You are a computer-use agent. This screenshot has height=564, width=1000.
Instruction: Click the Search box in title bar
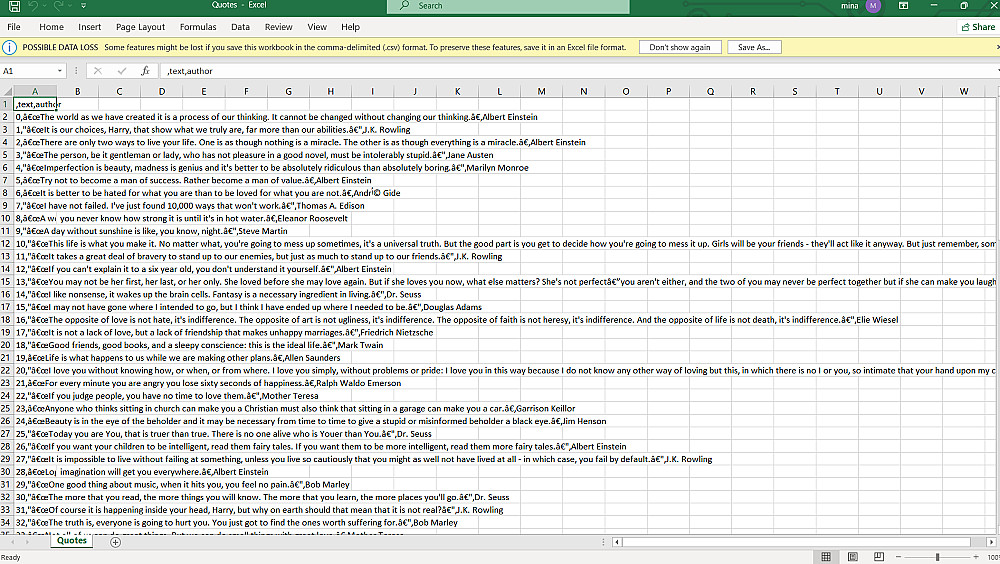pos(508,6)
